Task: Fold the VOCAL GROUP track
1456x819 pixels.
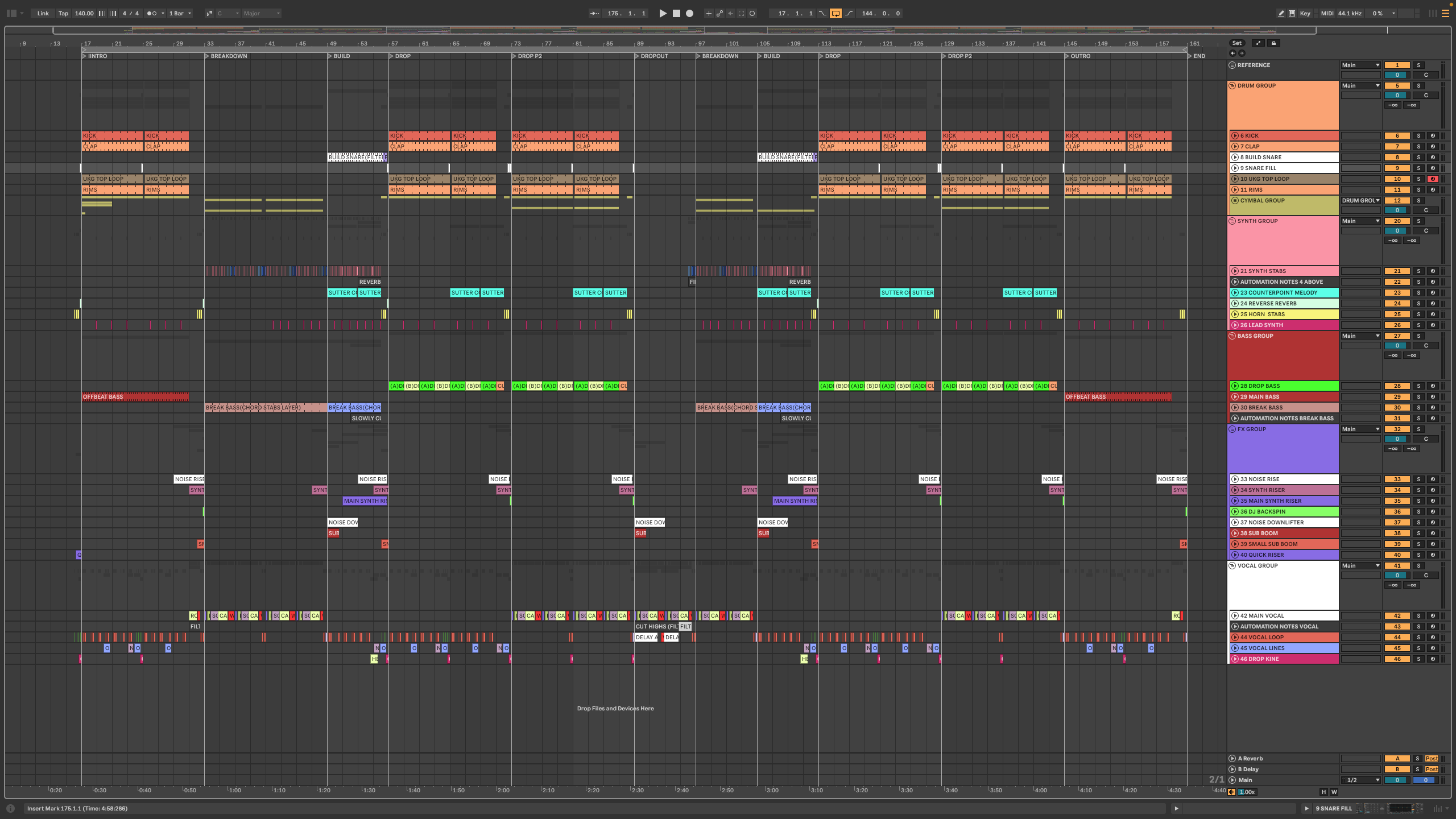Action: click(x=1232, y=566)
